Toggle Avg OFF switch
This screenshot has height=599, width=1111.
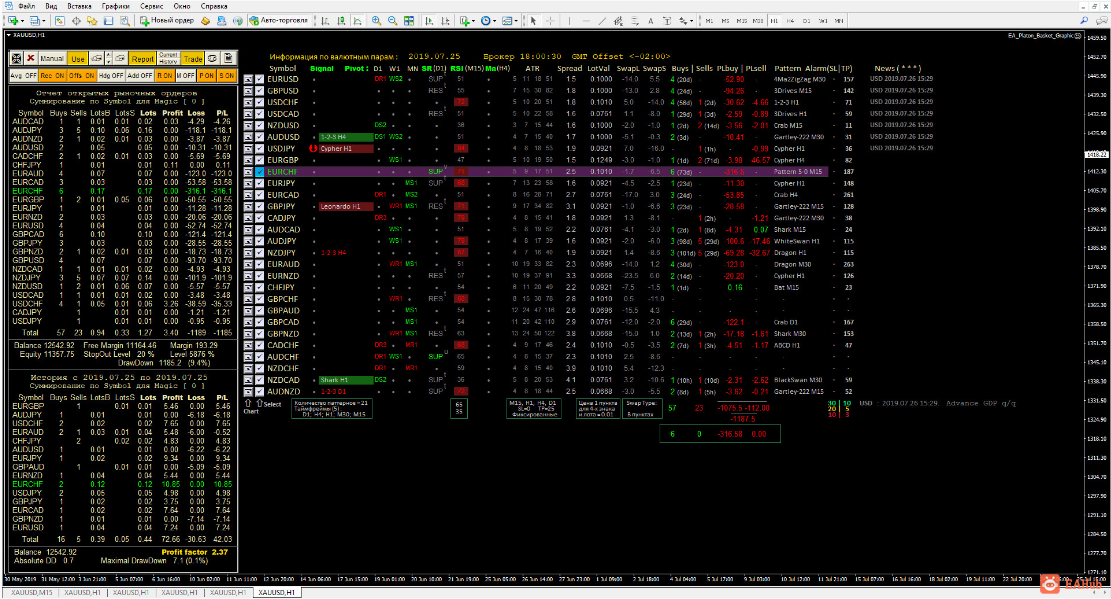23,75
